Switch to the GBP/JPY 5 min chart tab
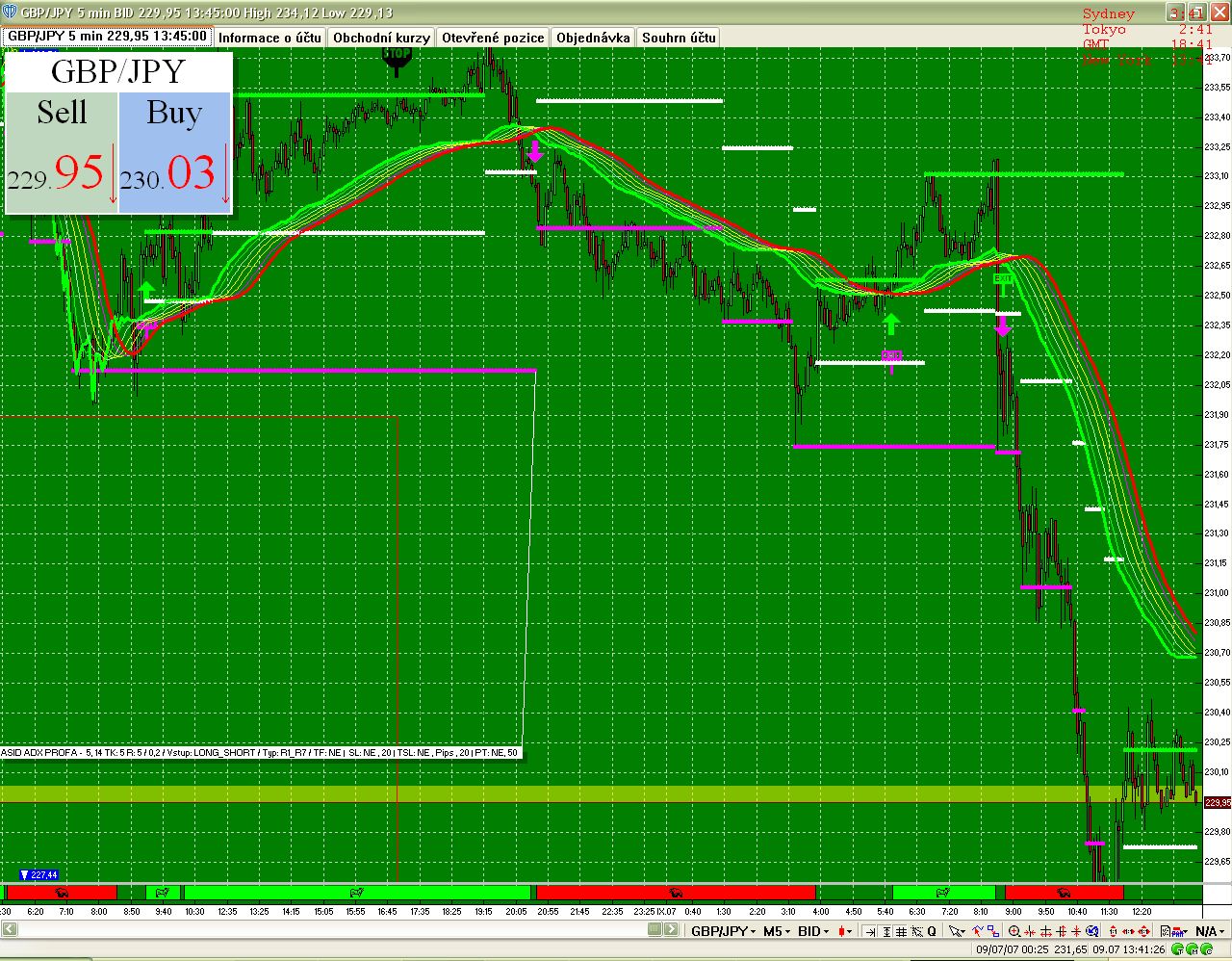Image resolution: width=1232 pixels, height=961 pixels. click(x=107, y=37)
